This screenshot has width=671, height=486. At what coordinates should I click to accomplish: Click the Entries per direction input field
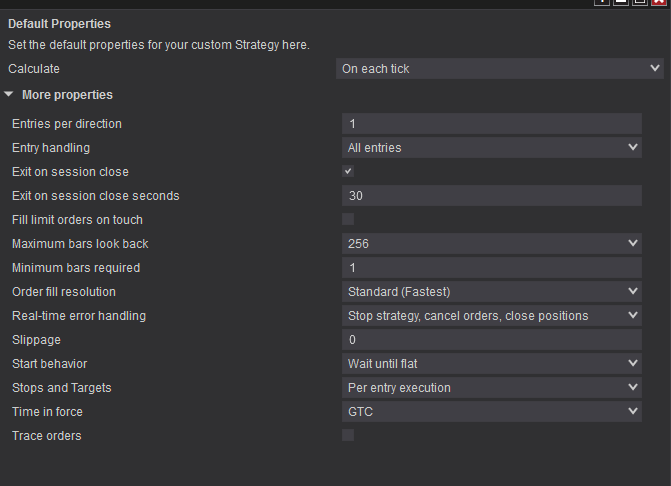point(491,124)
